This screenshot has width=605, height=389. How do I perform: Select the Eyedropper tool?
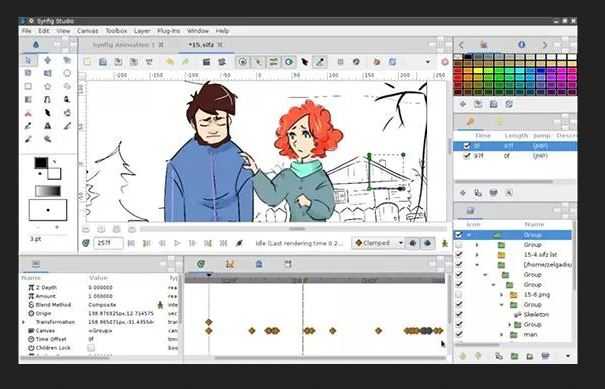28,126
